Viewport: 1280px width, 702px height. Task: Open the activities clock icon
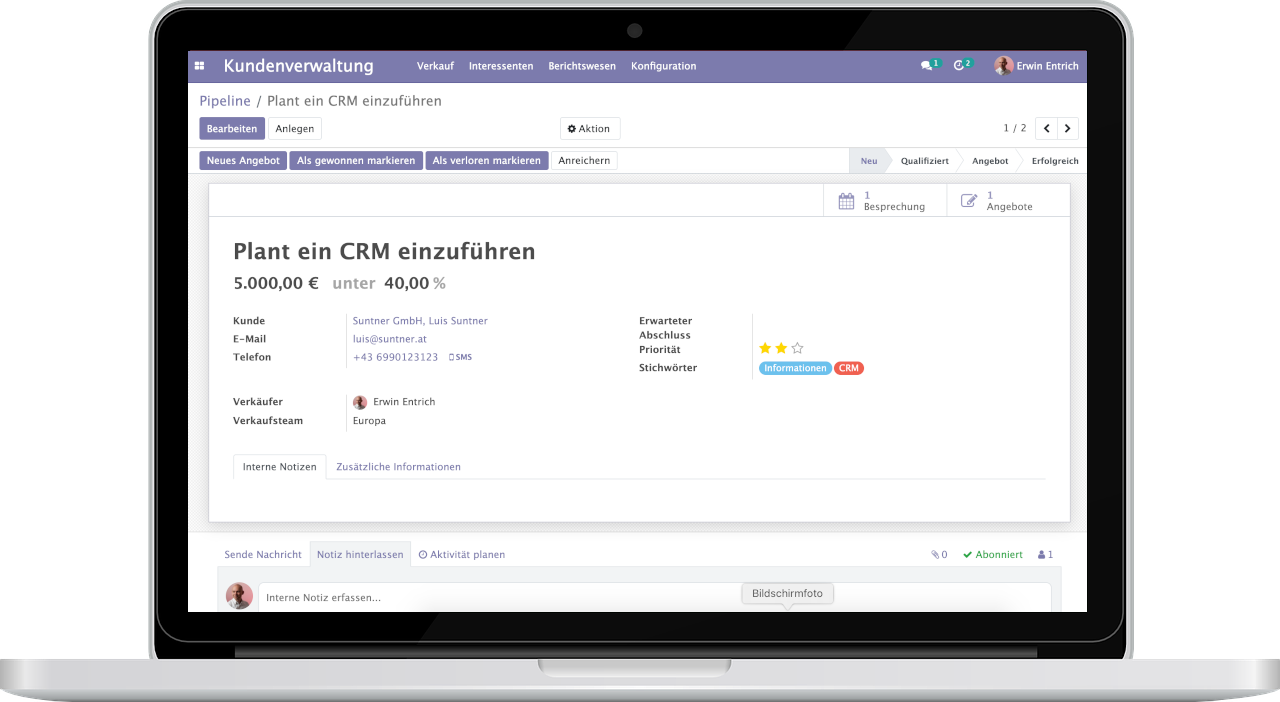click(959, 66)
